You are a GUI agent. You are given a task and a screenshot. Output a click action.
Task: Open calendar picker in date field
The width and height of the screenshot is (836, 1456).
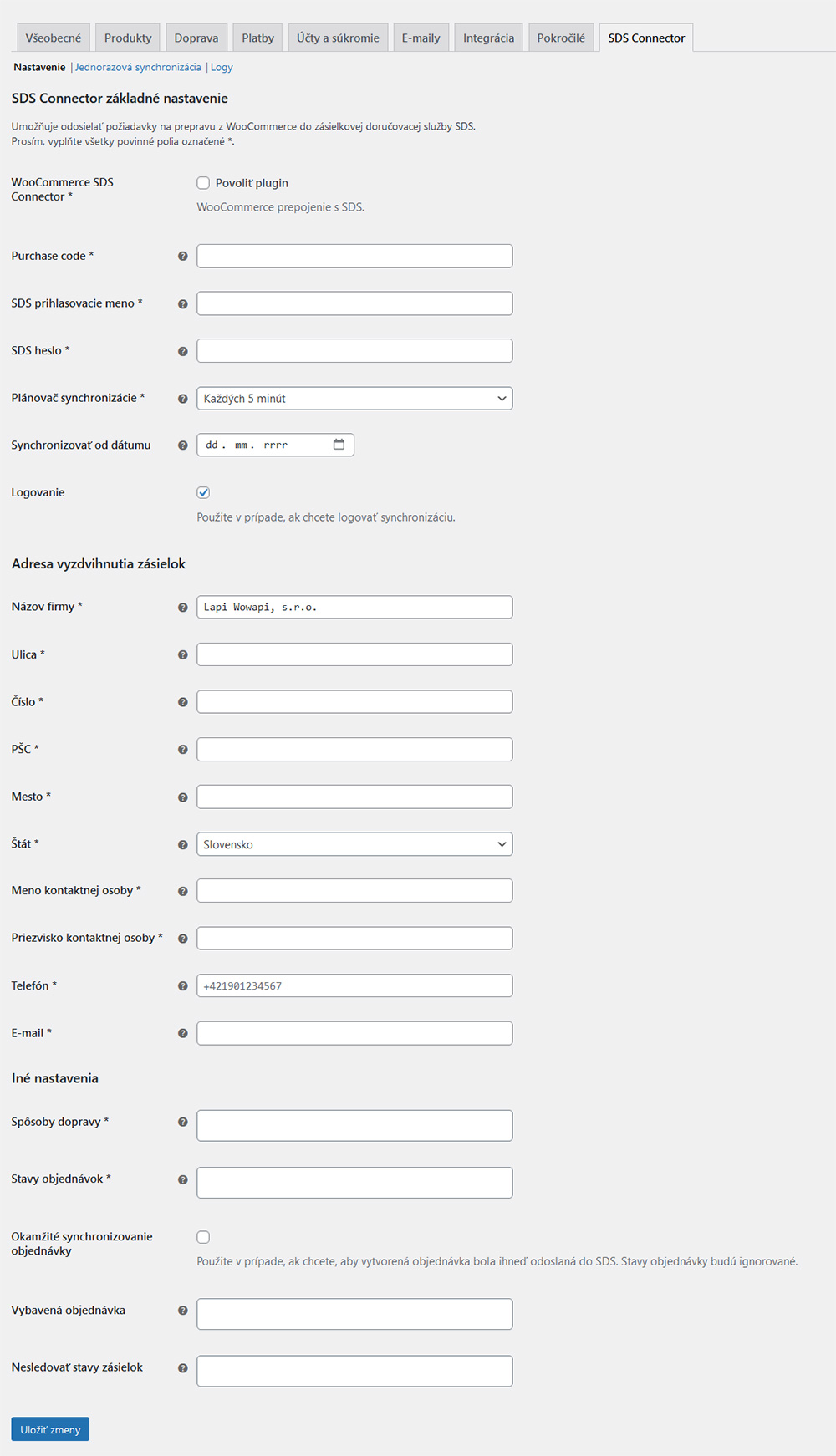339,445
